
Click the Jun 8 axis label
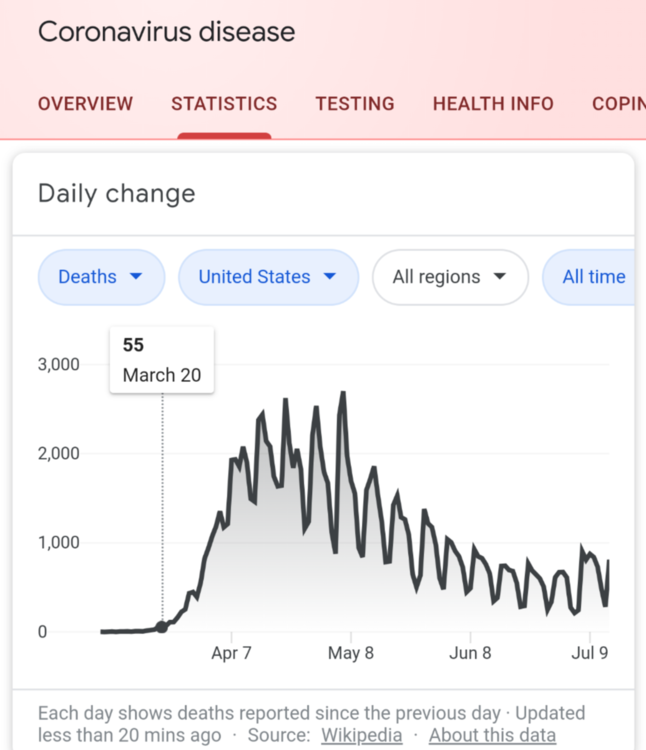tap(471, 653)
